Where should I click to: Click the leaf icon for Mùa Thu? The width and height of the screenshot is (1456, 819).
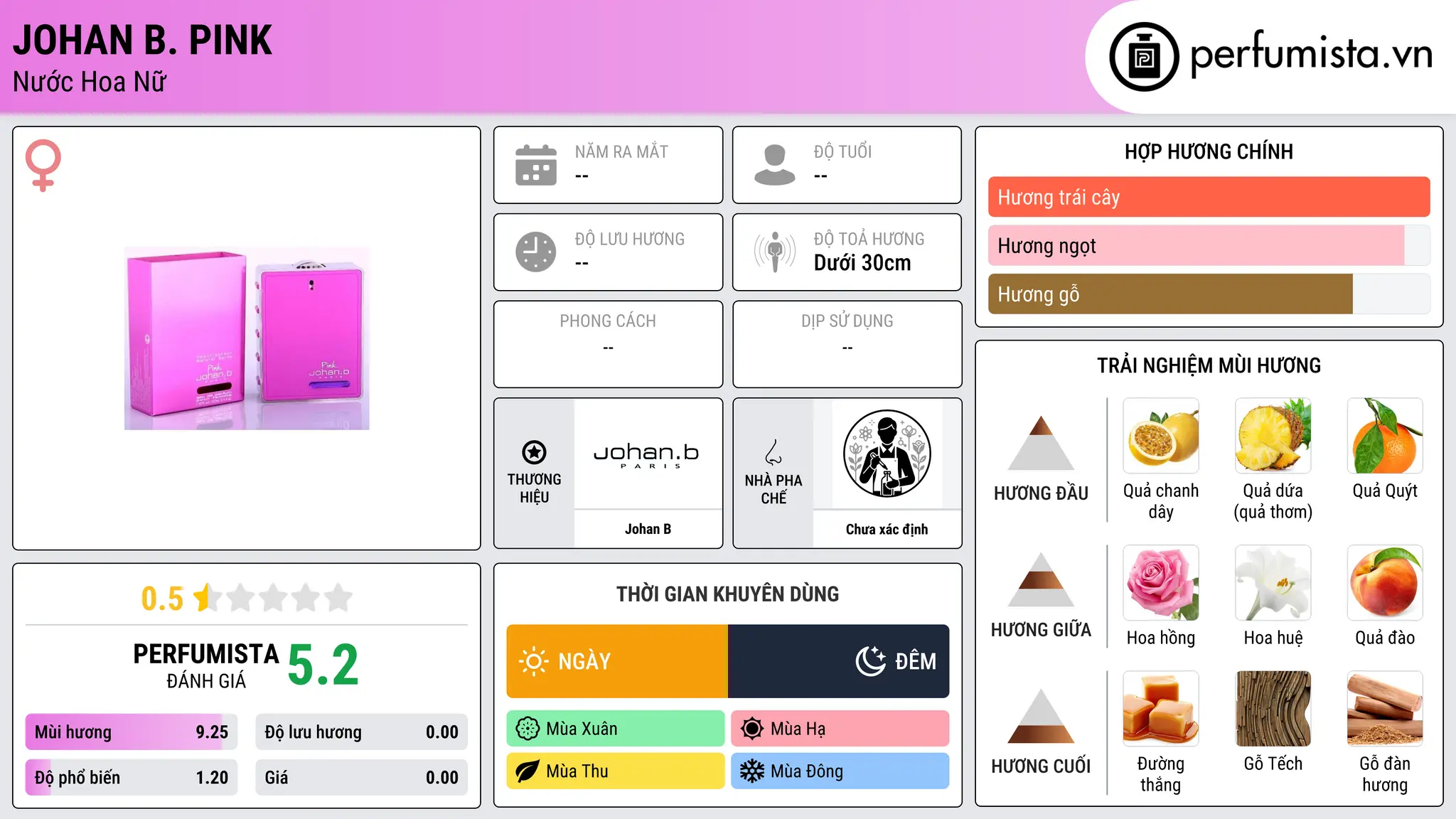[528, 771]
